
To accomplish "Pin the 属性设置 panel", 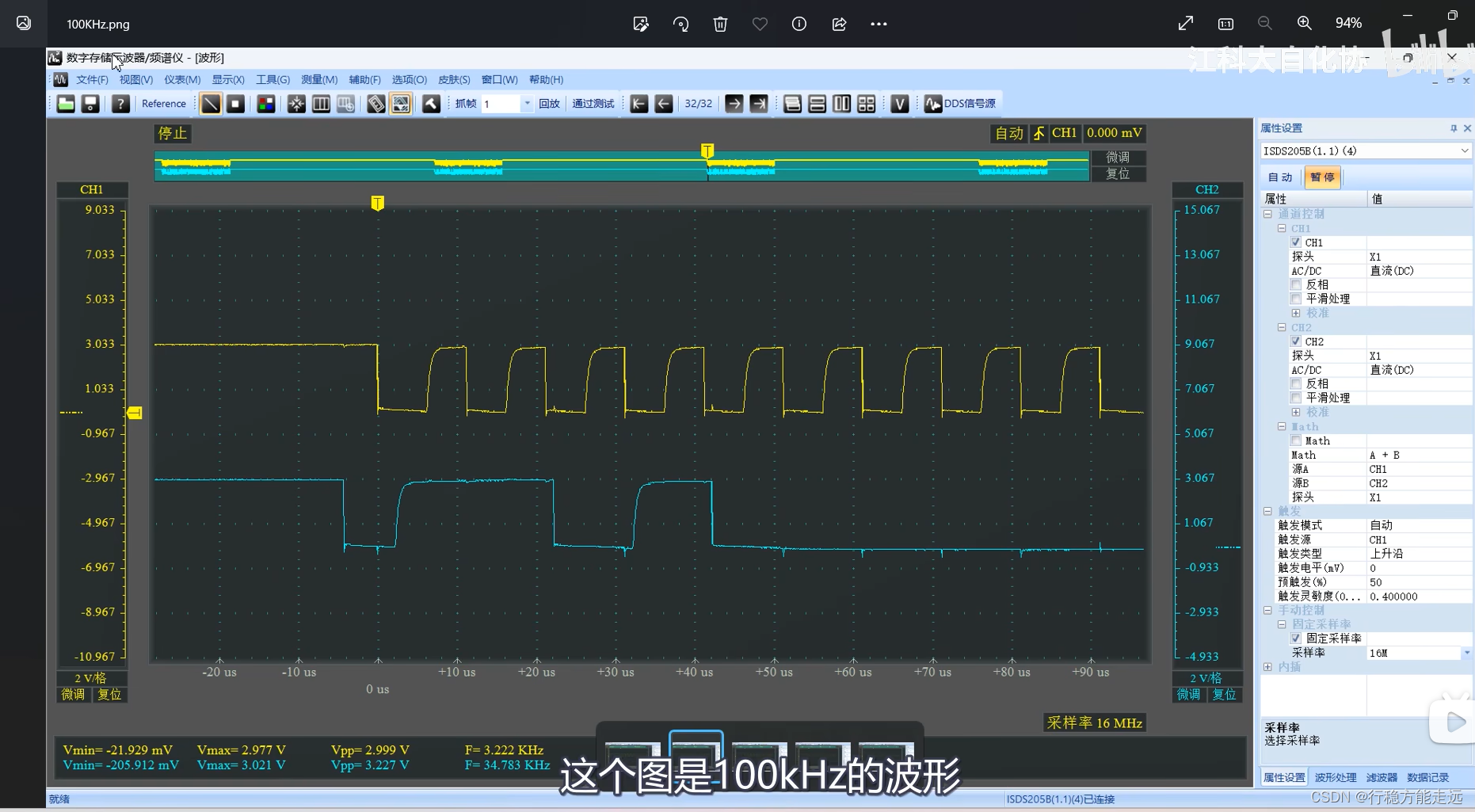I will (1454, 128).
